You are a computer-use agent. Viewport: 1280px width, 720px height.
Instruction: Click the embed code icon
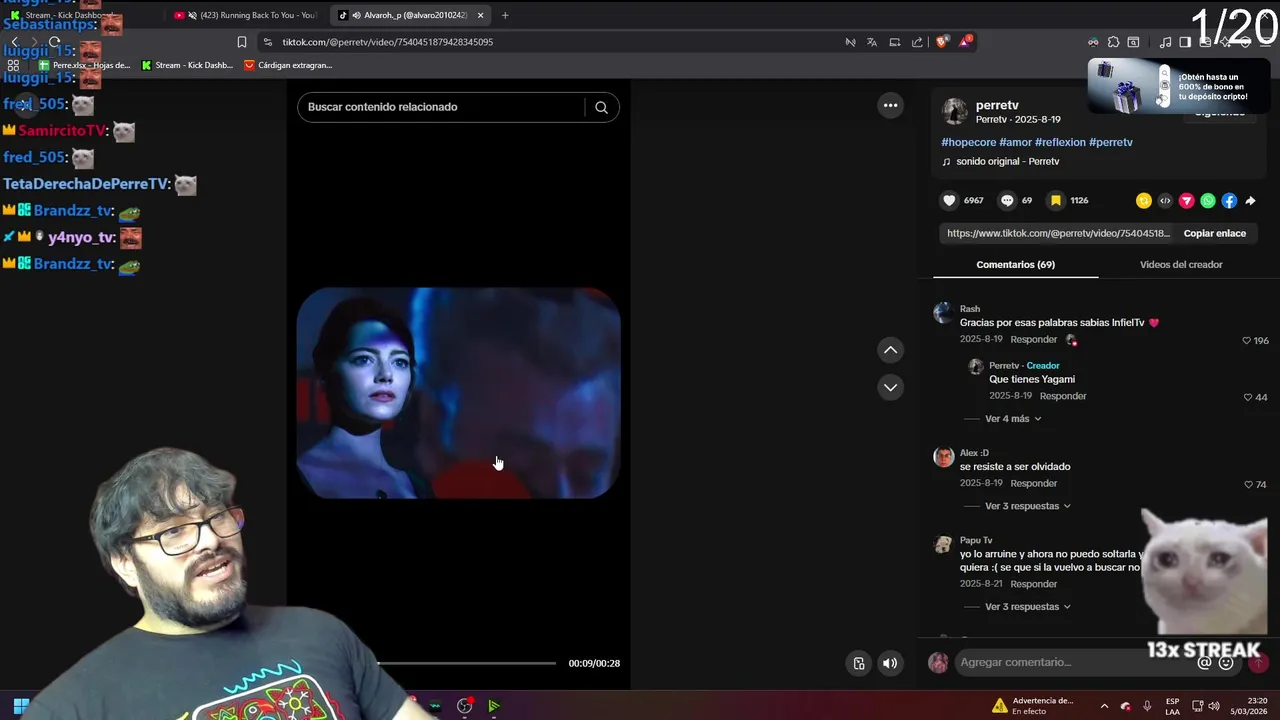[1165, 201]
